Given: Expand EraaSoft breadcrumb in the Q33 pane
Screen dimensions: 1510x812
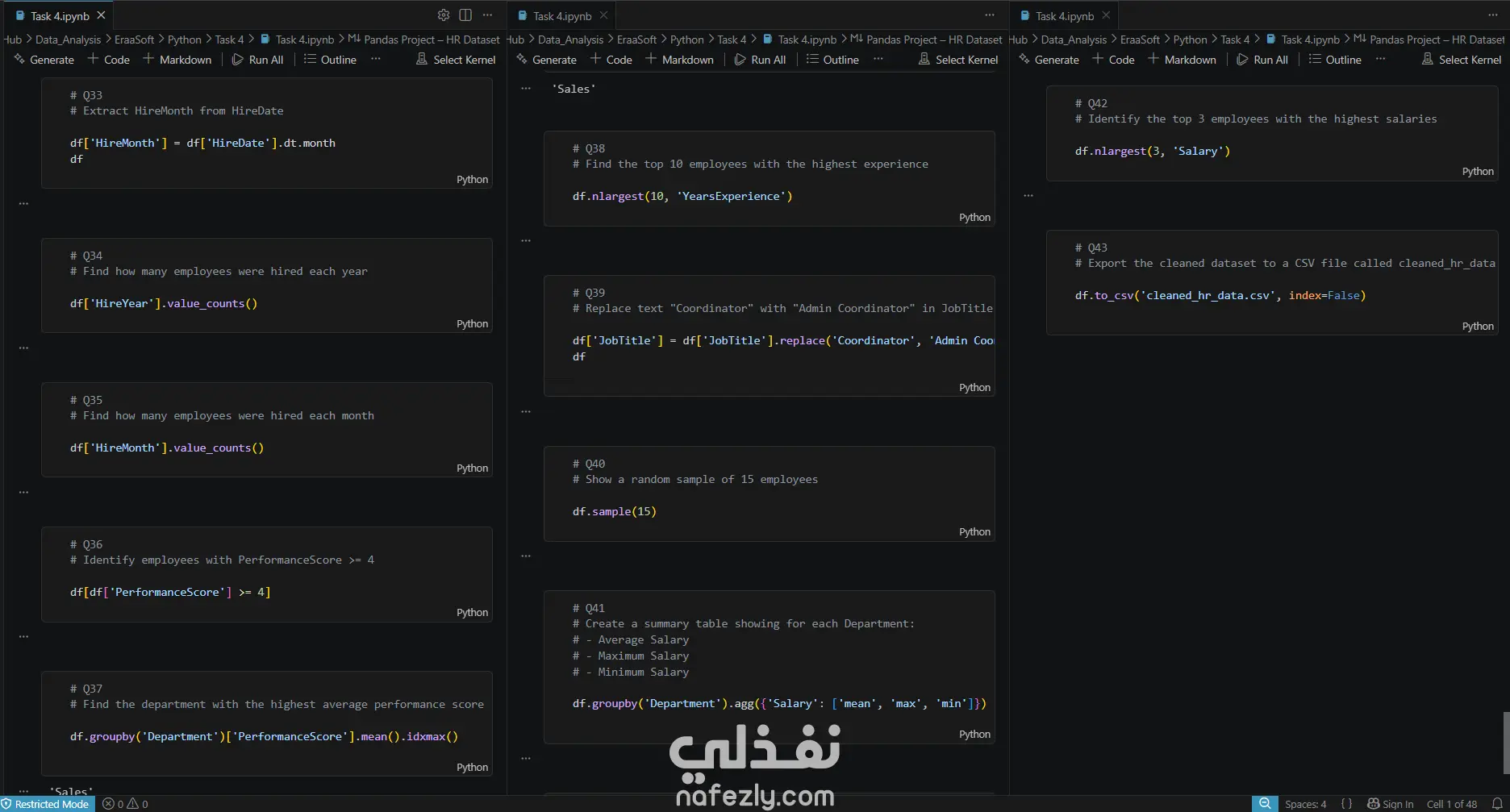Looking at the screenshot, I should tap(134, 40).
